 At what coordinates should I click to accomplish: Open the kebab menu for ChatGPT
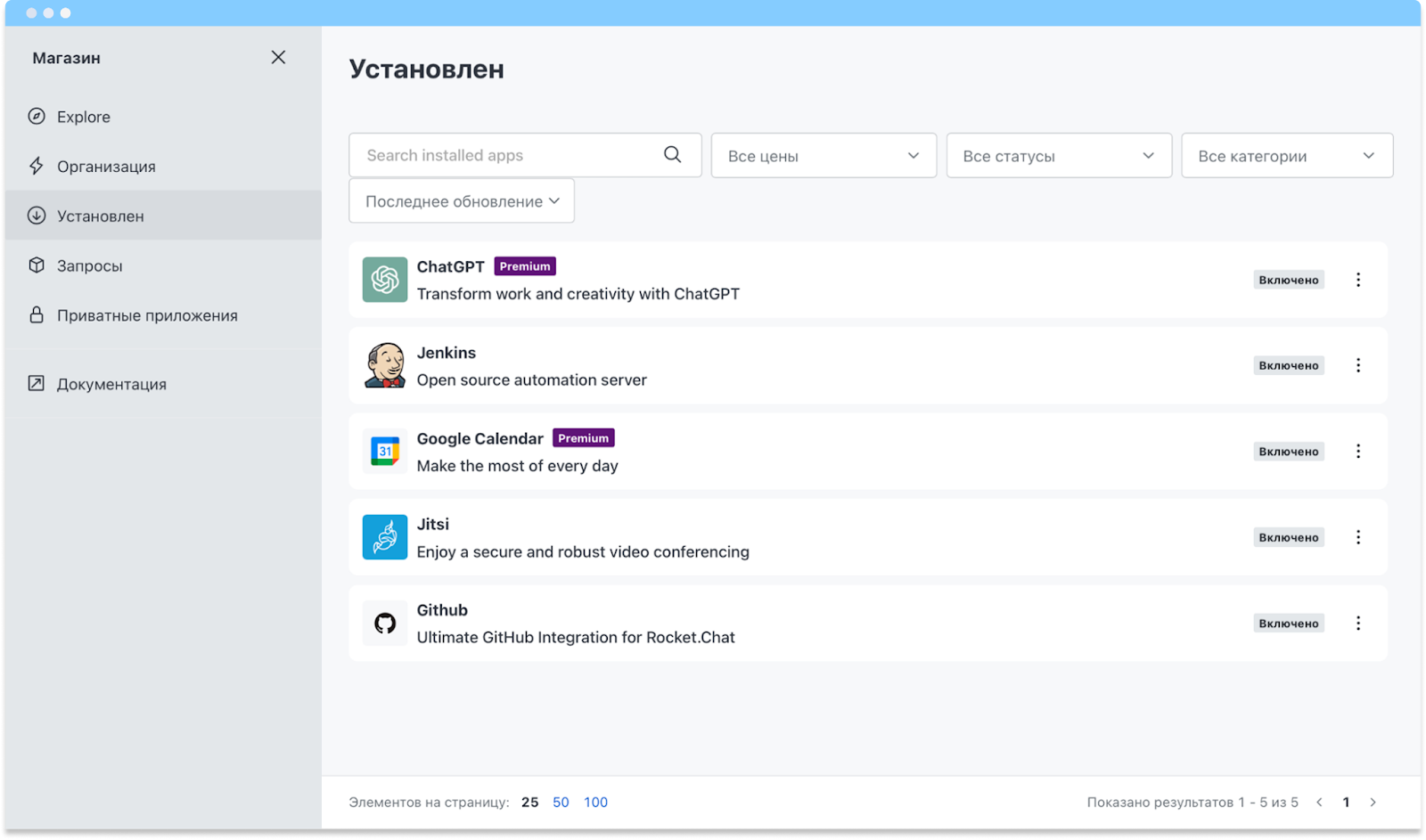coord(1358,279)
